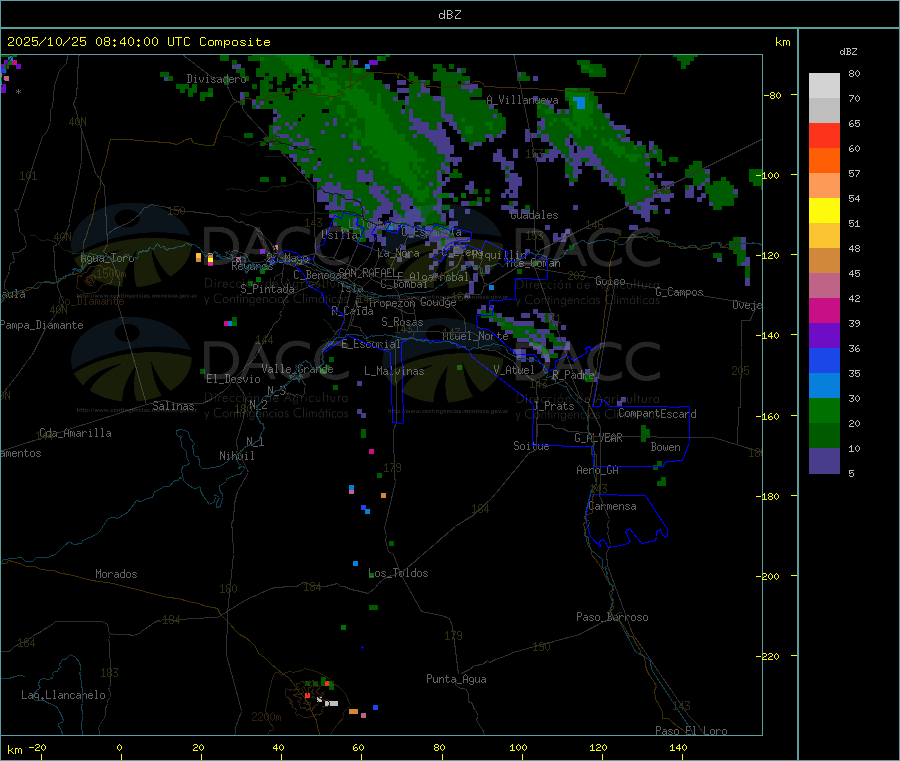Select the 'Guico' map label
The height and width of the screenshot is (761, 900).
tap(610, 281)
